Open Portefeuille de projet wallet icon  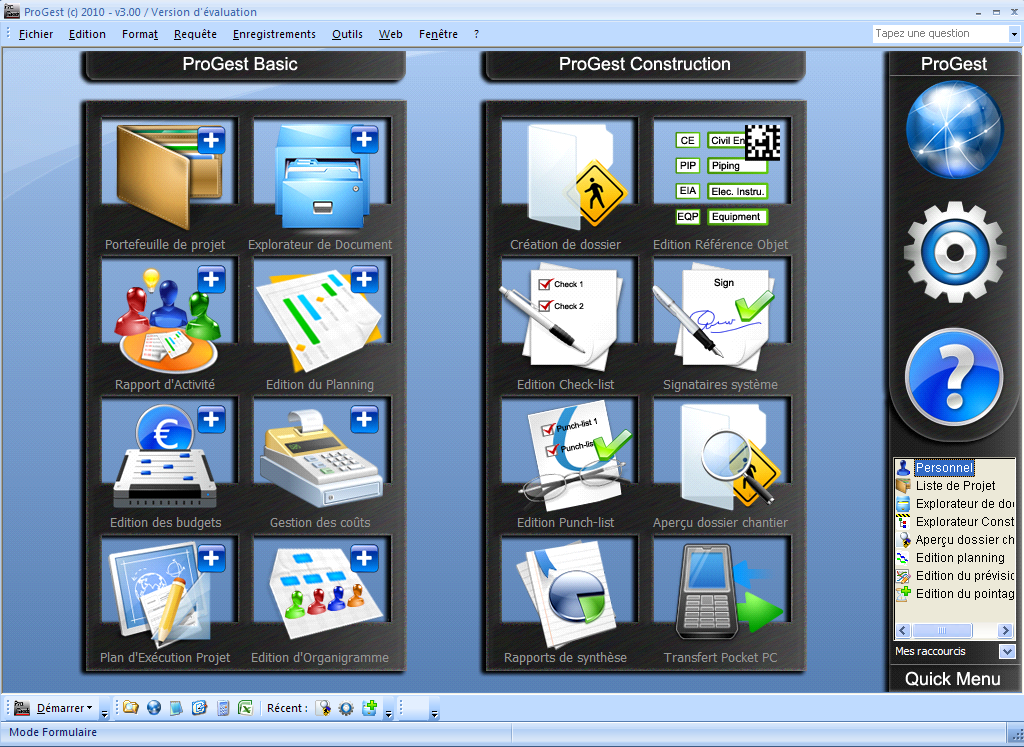pos(170,176)
